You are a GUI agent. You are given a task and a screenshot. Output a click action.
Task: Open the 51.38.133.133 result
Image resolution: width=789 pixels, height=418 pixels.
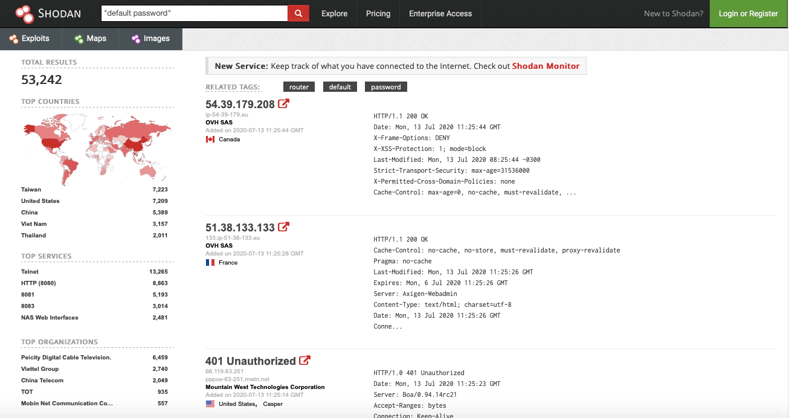coord(240,227)
